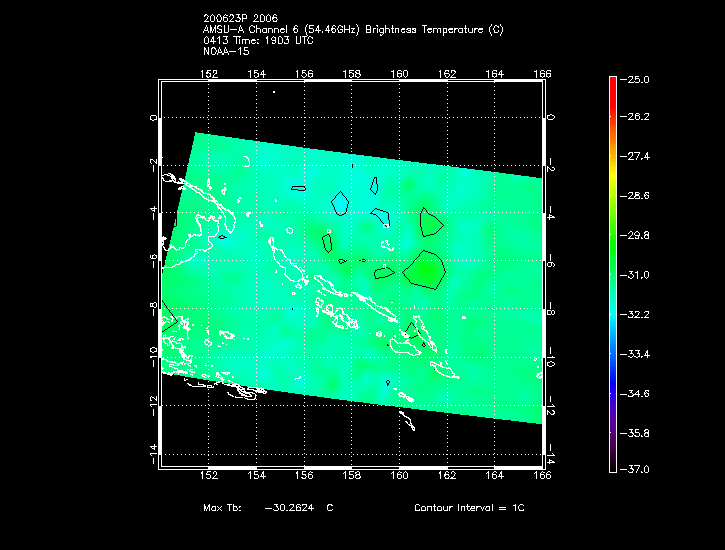The image size is (725, 550).
Task: Click the 'NOAA-15' satellite label
Action: 224,51
